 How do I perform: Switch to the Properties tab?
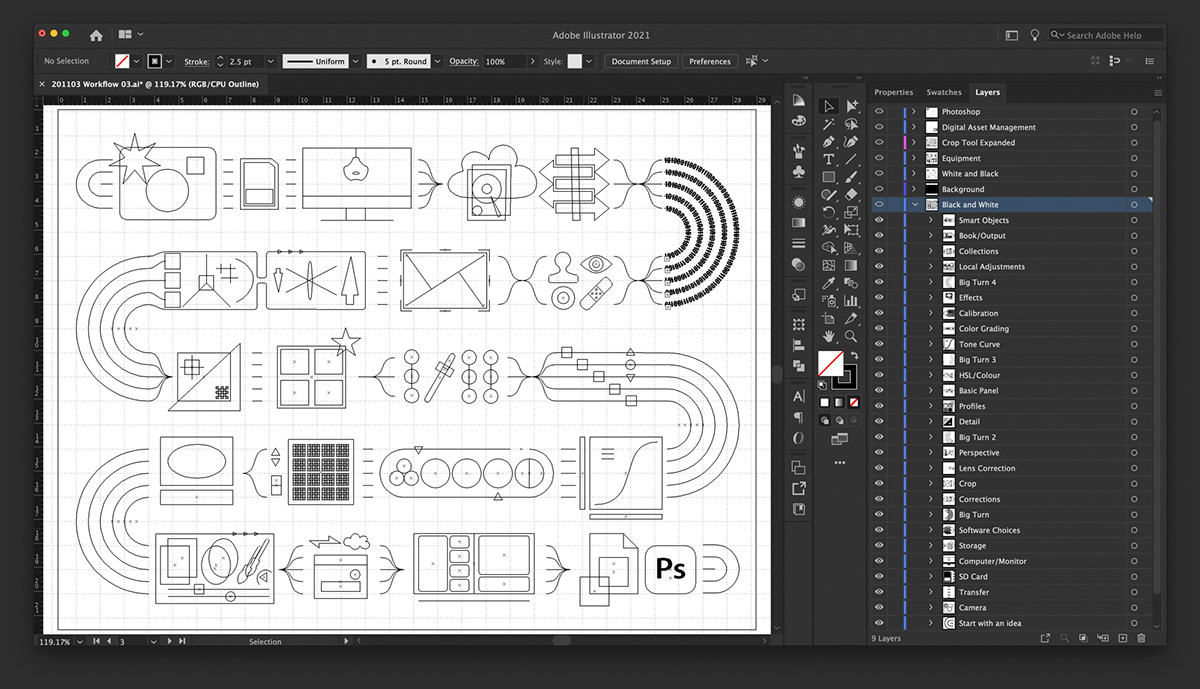[893, 92]
